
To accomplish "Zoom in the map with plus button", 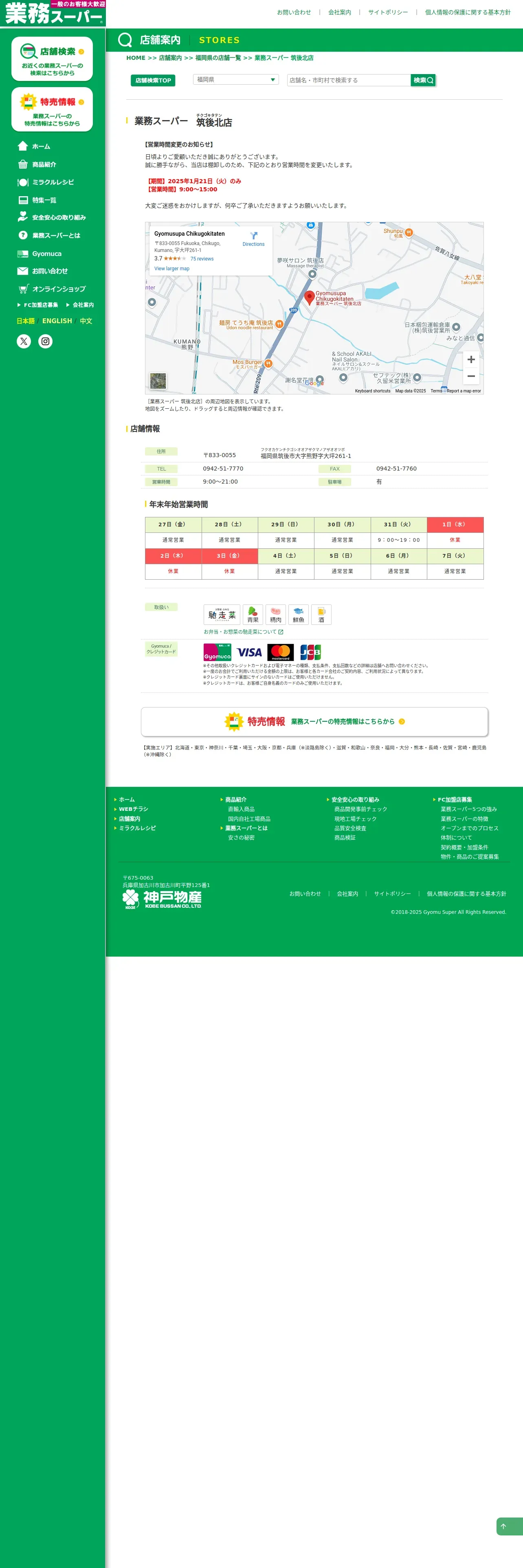I will click(x=471, y=360).
